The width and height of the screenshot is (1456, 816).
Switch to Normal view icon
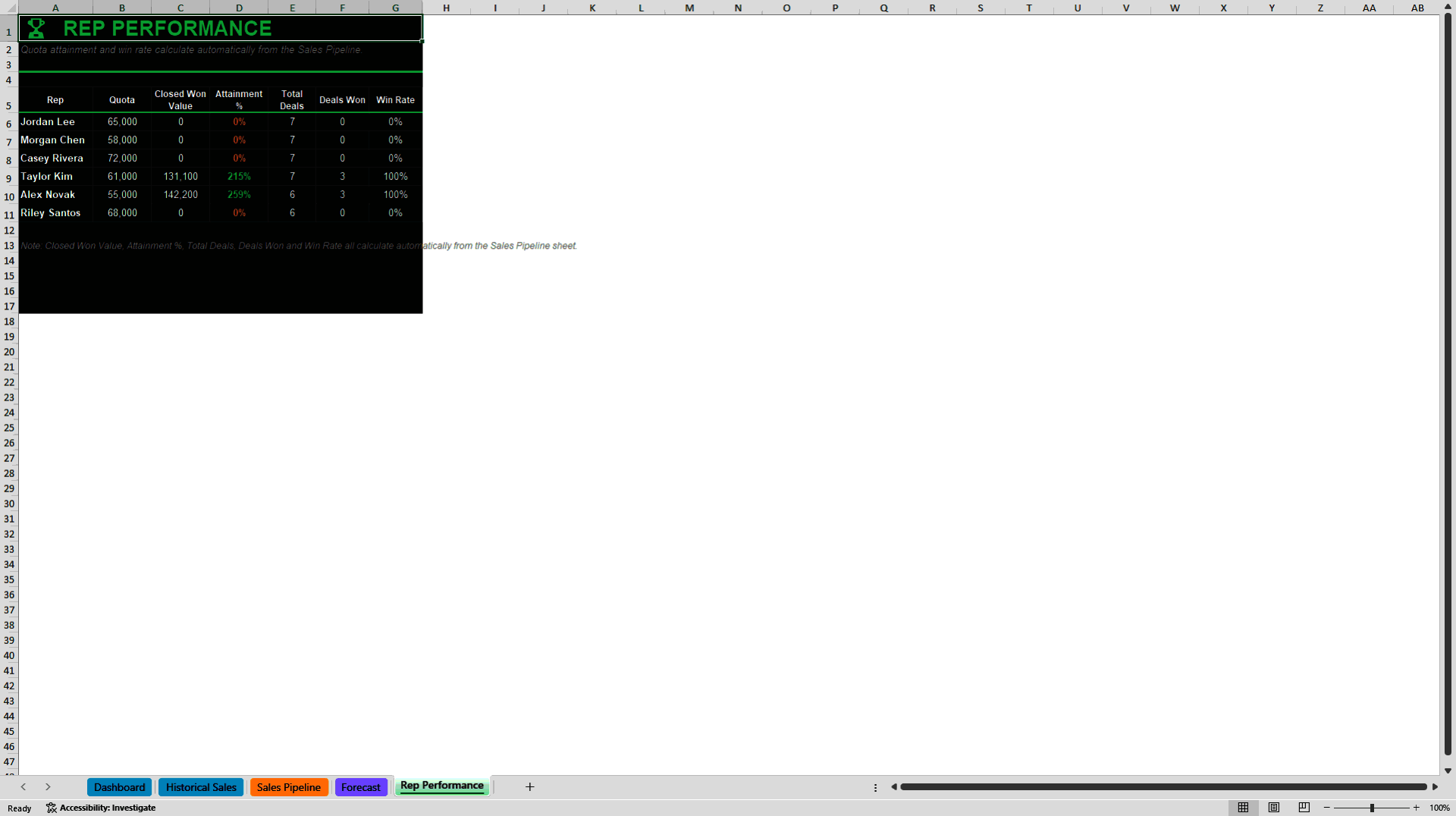1243,808
